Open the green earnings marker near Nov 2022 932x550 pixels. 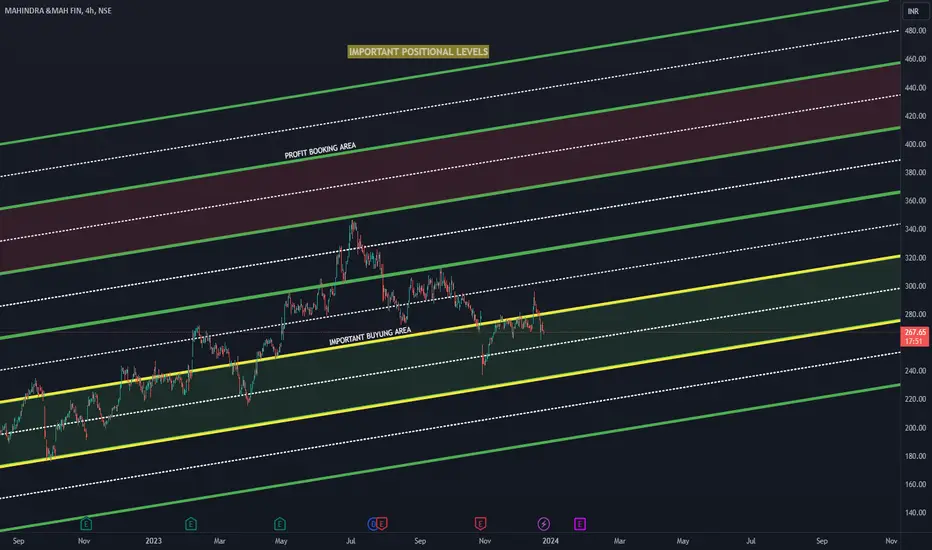[86, 524]
